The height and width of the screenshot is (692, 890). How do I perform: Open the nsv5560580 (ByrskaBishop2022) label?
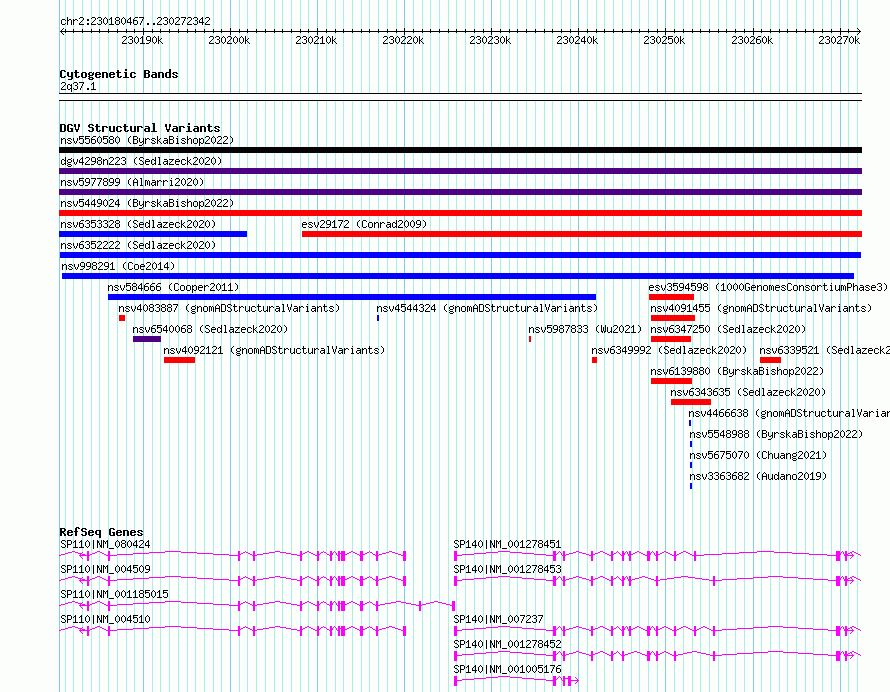[147, 140]
